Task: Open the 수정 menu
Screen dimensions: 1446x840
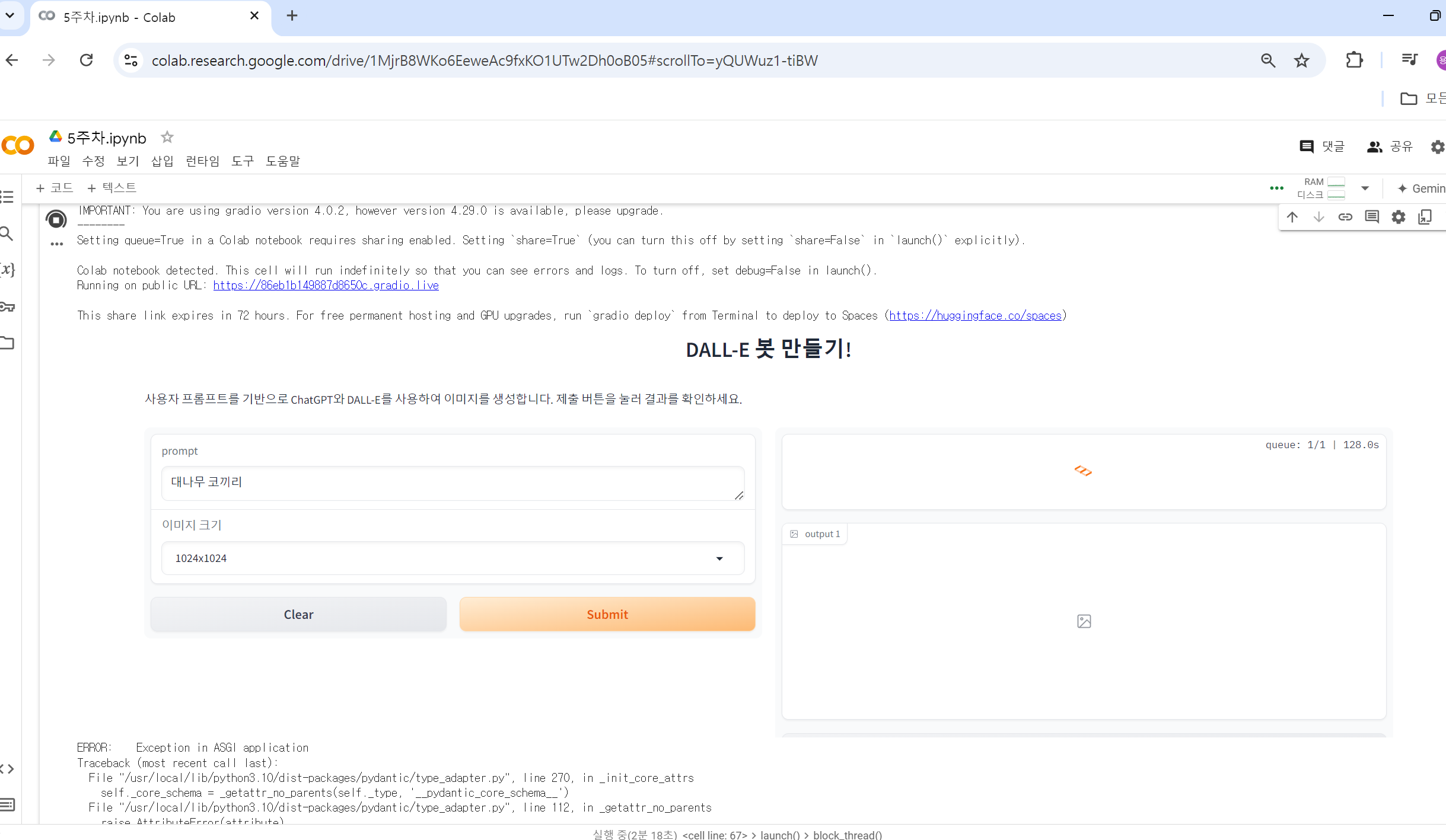Action: 94,161
